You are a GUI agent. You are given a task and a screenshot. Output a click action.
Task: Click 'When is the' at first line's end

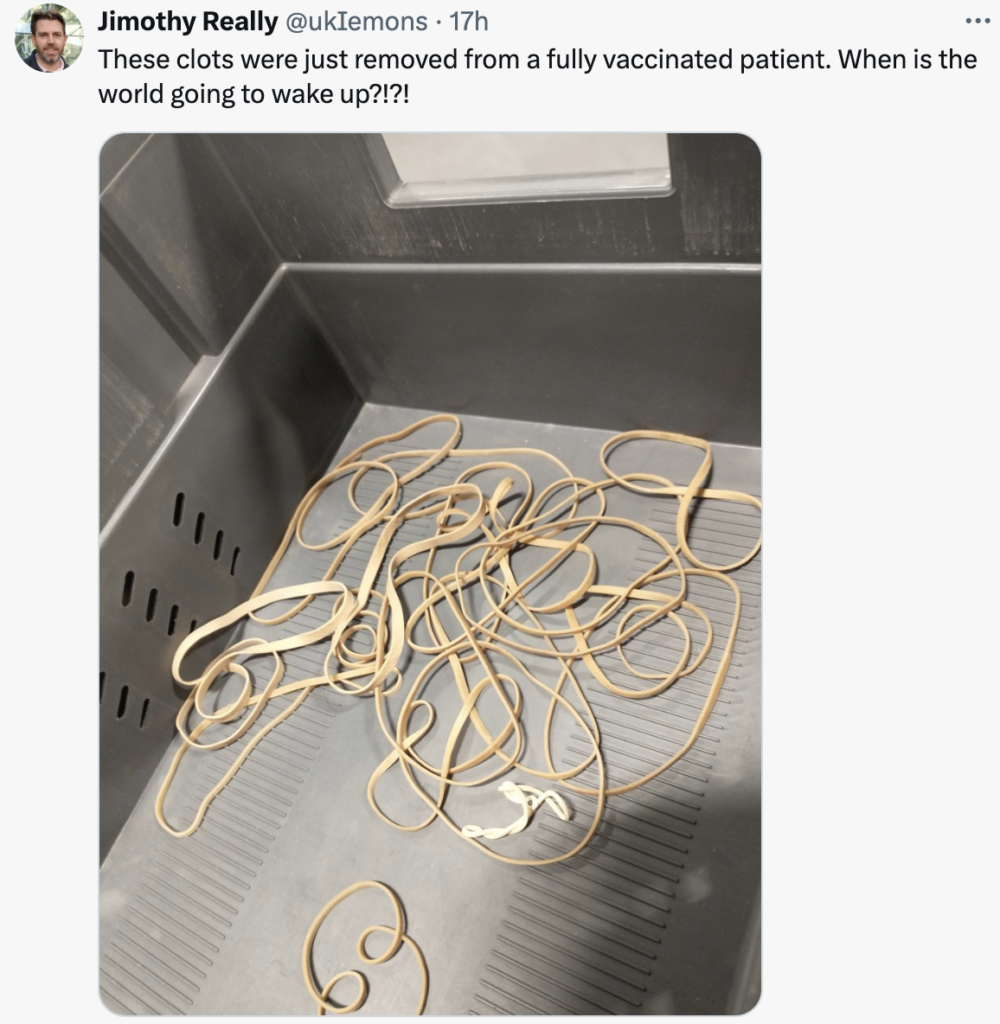(x=908, y=59)
